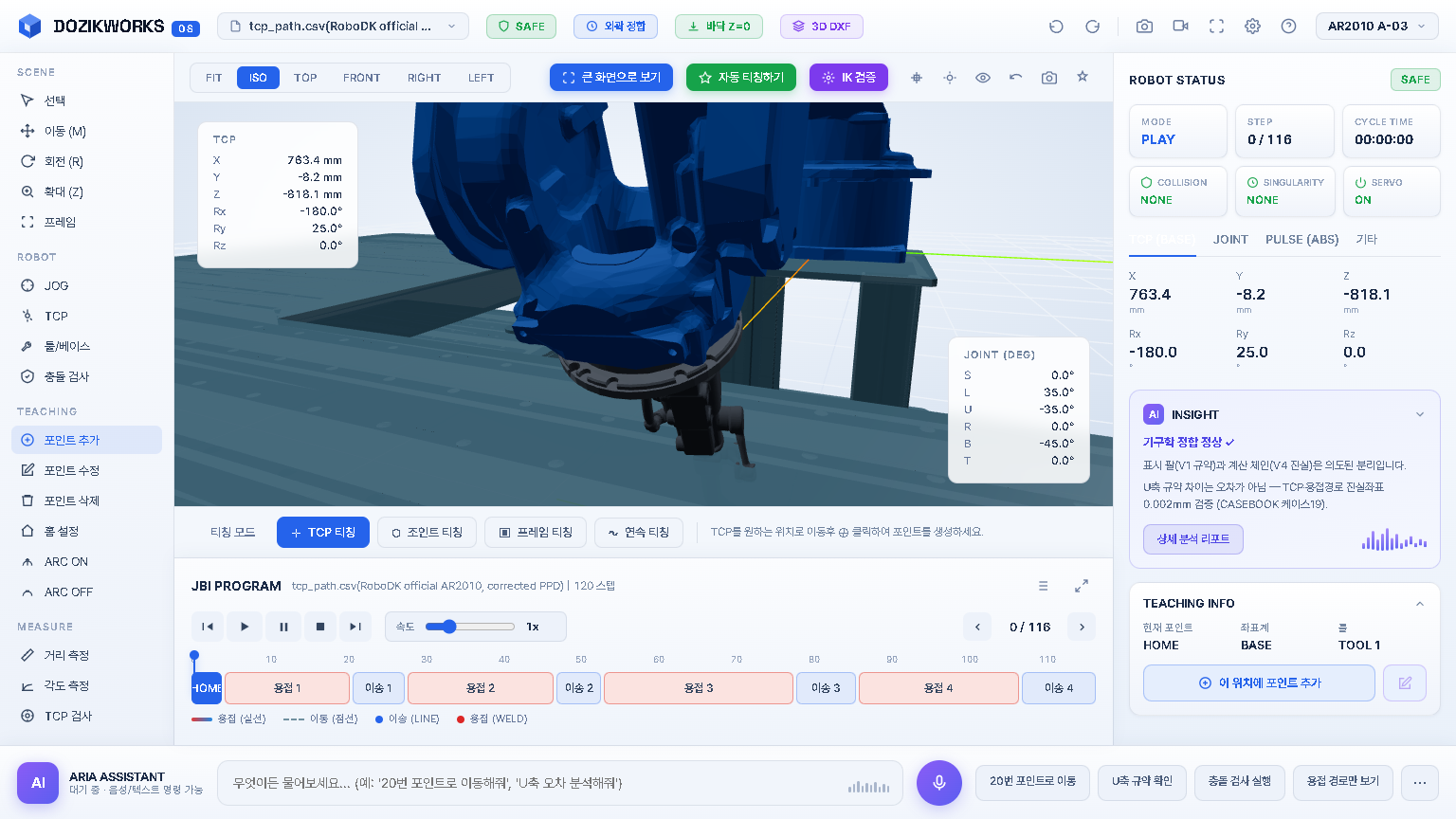Click the 큰 화면으로 보기 button

[611, 78]
